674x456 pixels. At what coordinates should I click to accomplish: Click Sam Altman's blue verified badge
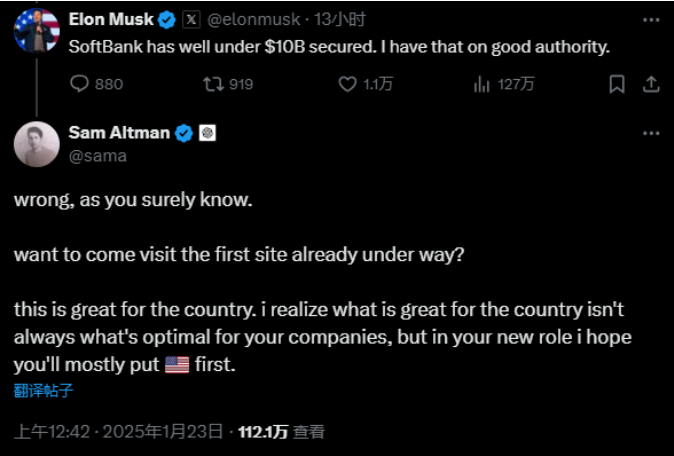coord(185,133)
